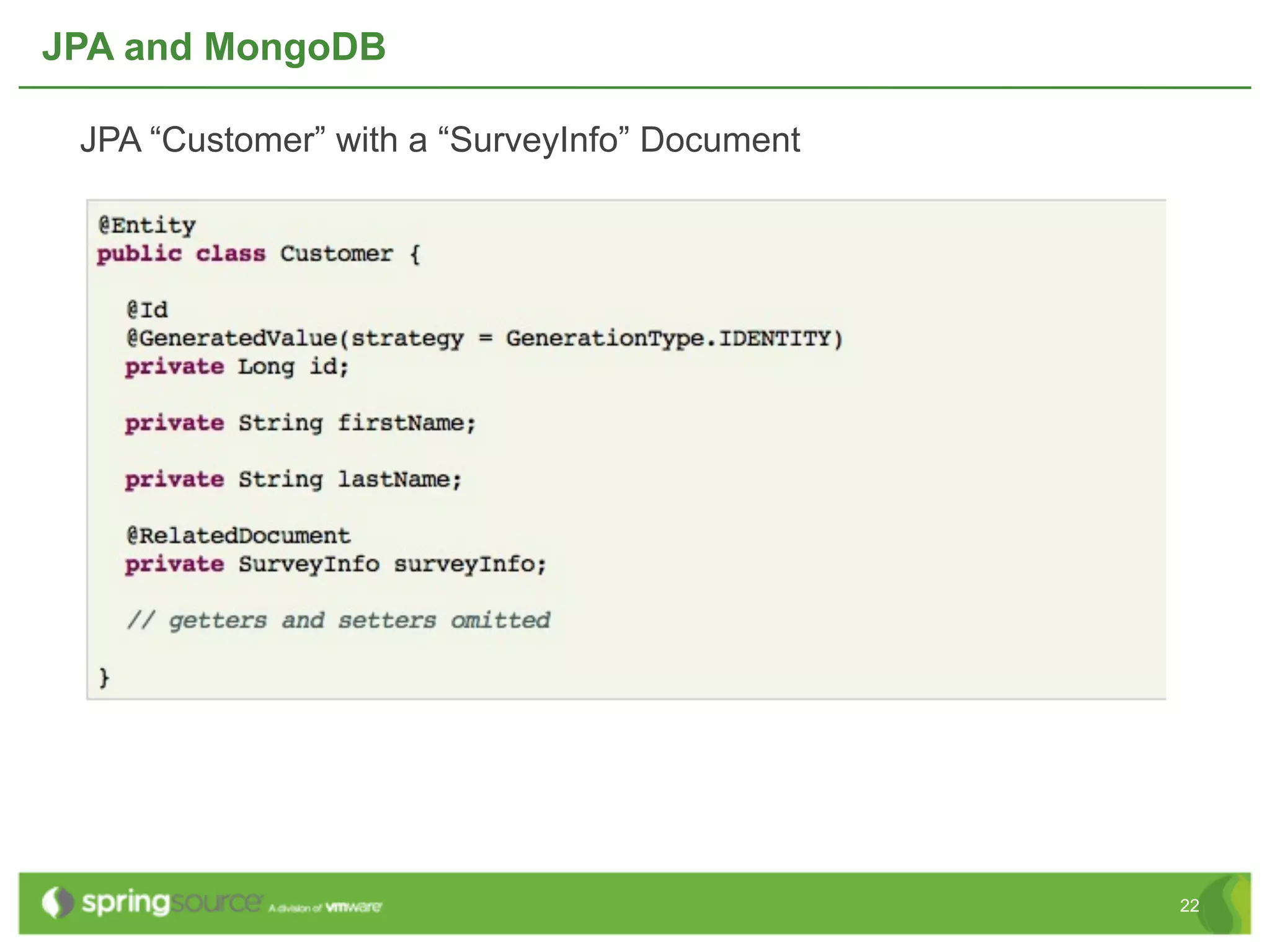Screen dimensions: 1270x952
Task: Click the "getters and setters omitted" comment
Action: (x=339, y=620)
